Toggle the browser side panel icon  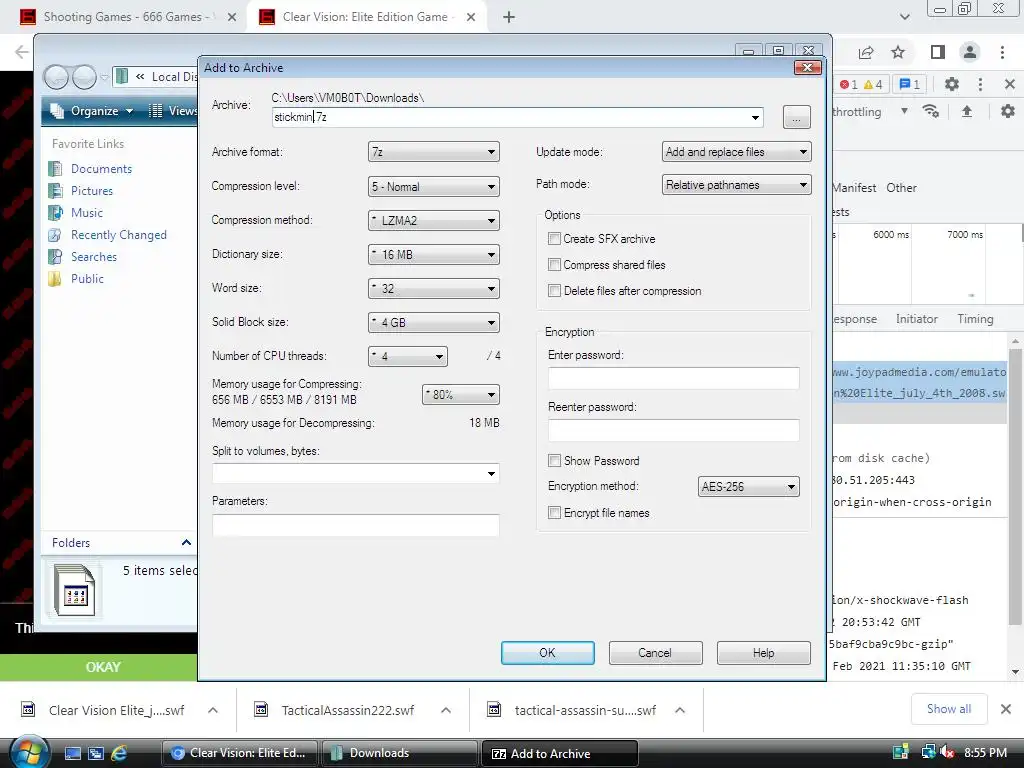point(937,52)
